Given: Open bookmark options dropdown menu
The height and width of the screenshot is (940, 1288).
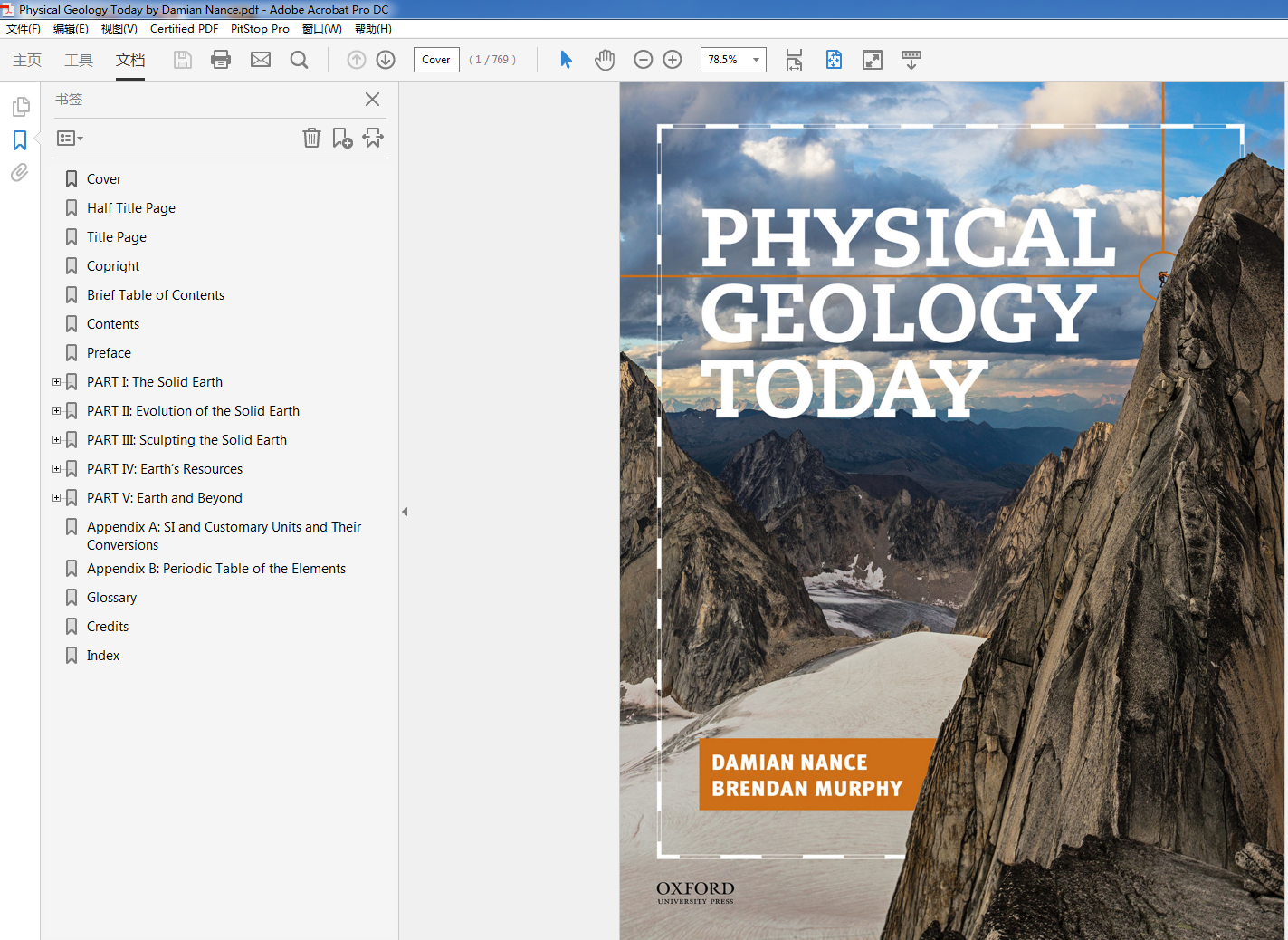Looking at the screenshot, I should tap(70, 139).
